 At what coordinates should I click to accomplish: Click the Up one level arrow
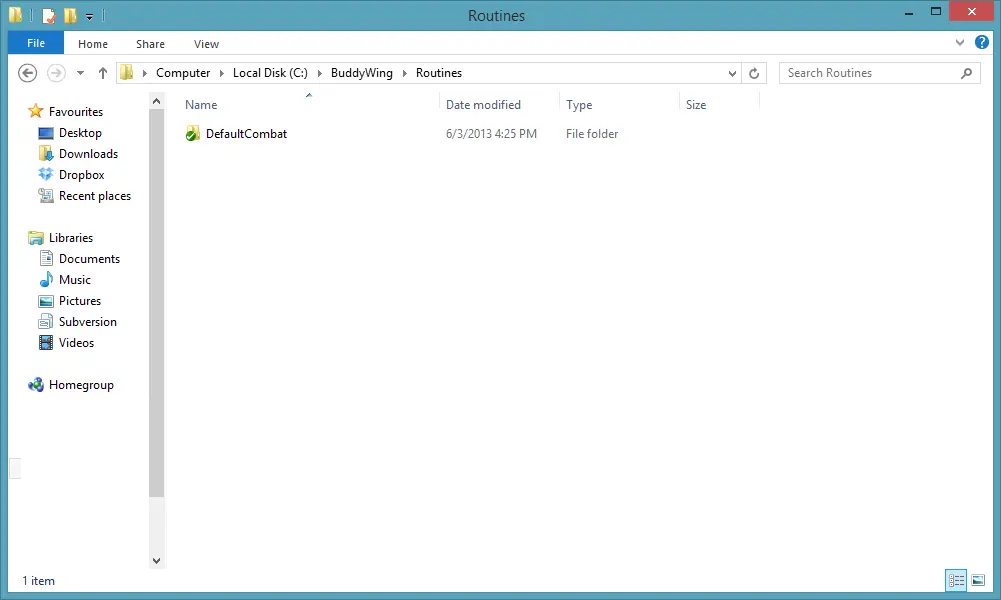[x=102, y=73]
